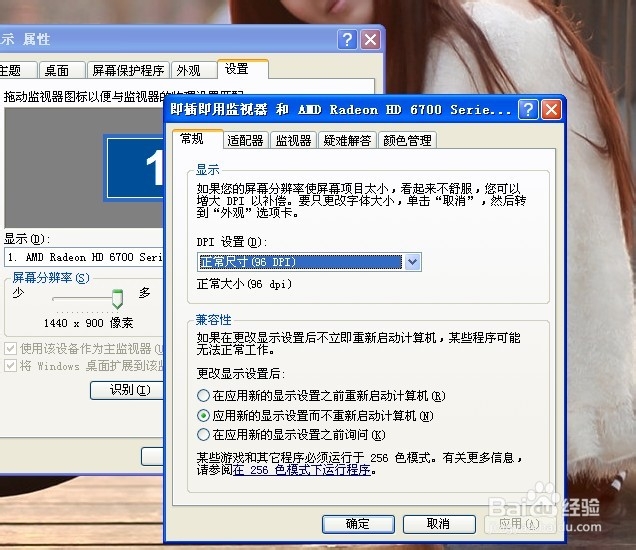Click the 正常大小 (96 dpi) label
636x550 pixels.
tap(244, 284)
